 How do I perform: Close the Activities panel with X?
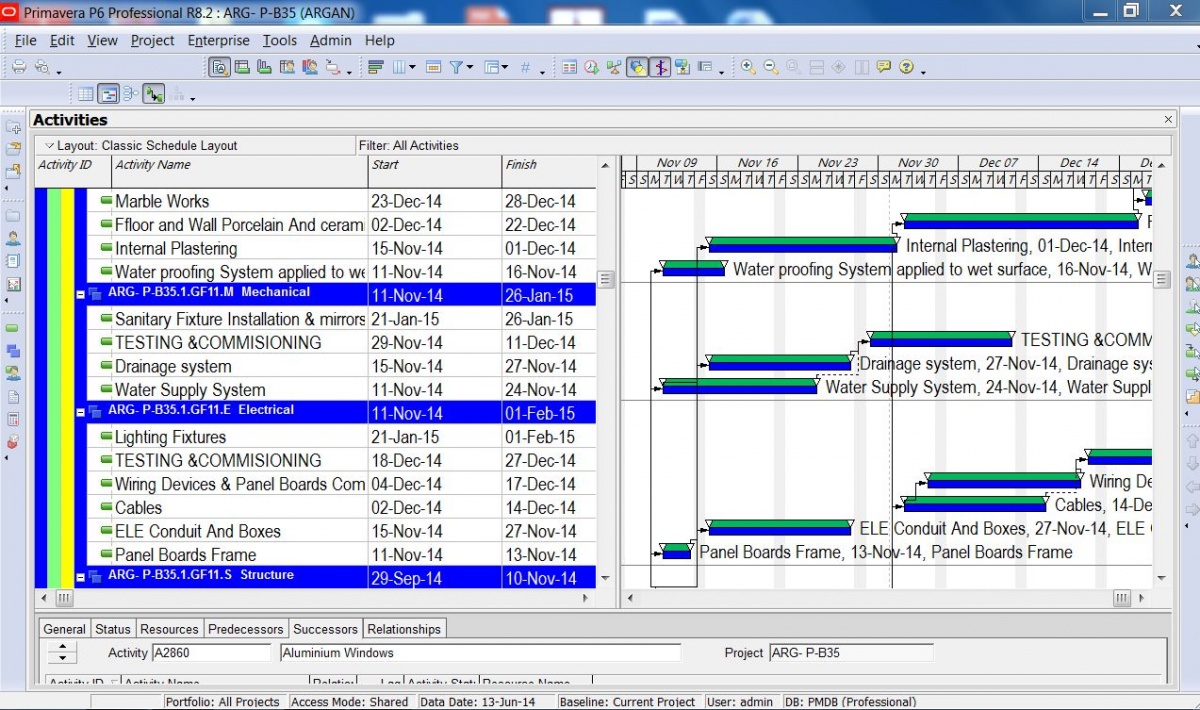point(1168,119)
